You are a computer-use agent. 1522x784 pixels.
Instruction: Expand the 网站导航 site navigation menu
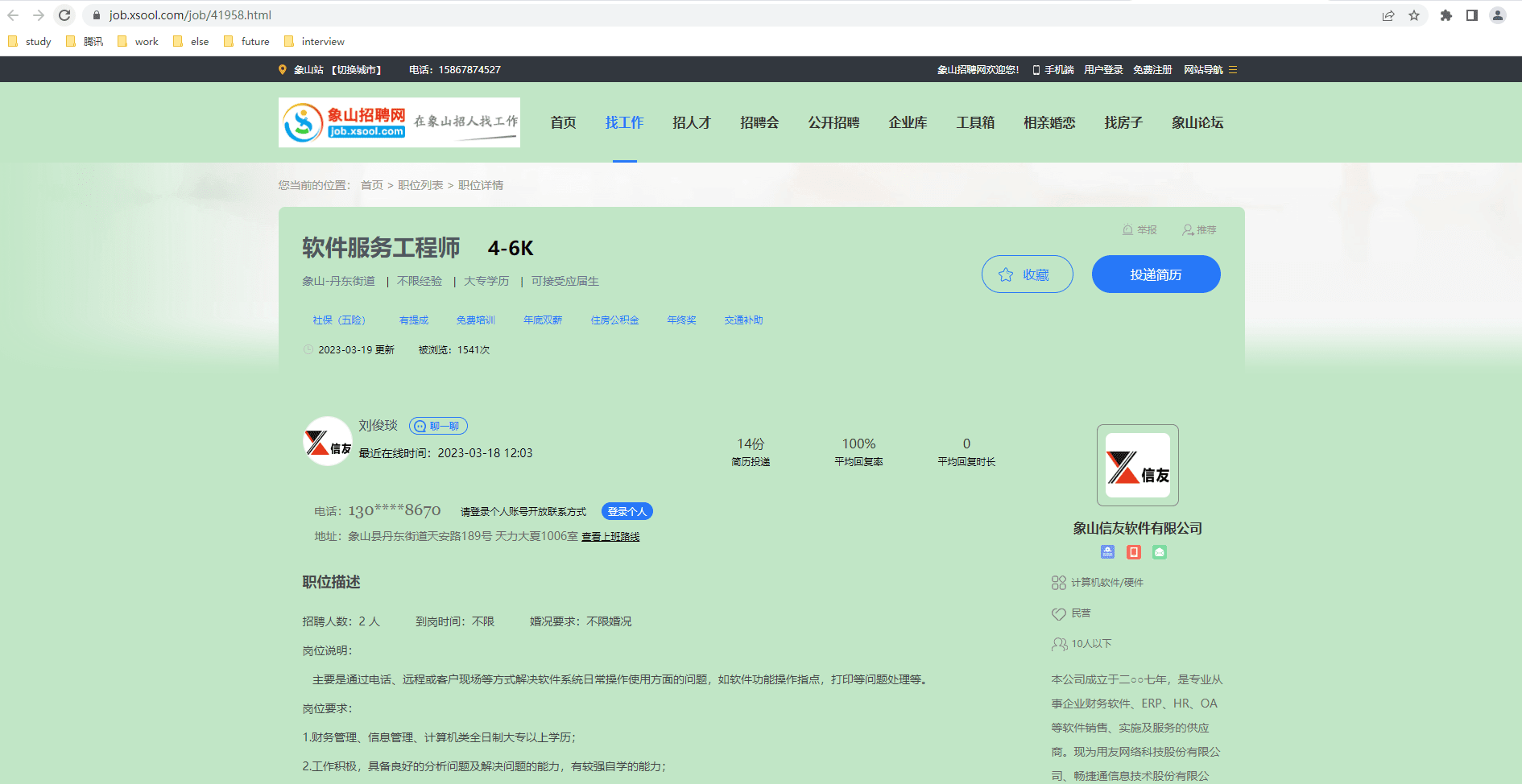1203,70
